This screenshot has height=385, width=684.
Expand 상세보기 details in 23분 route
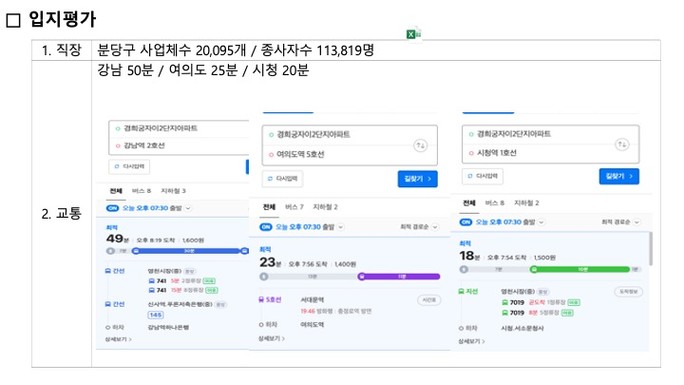(271, 338)
